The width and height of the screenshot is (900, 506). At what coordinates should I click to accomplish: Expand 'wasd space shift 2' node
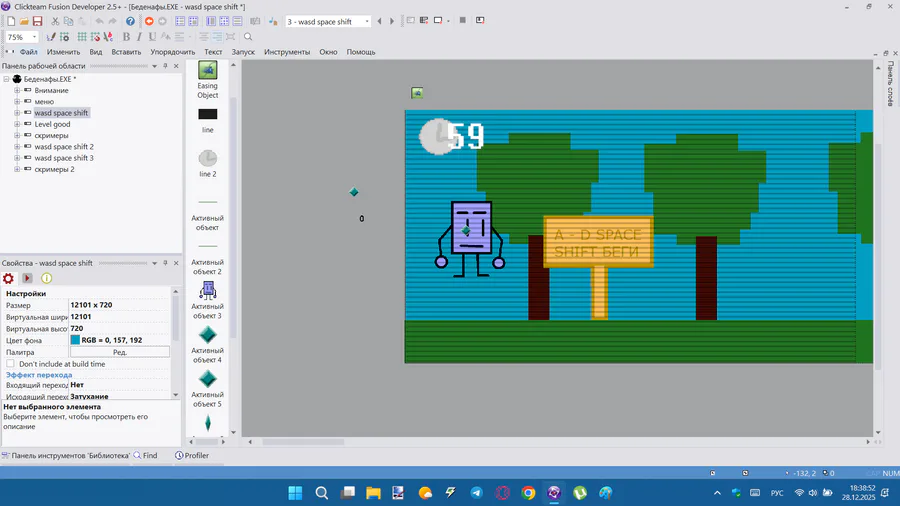pyautogui.click(x=17, y=147)
